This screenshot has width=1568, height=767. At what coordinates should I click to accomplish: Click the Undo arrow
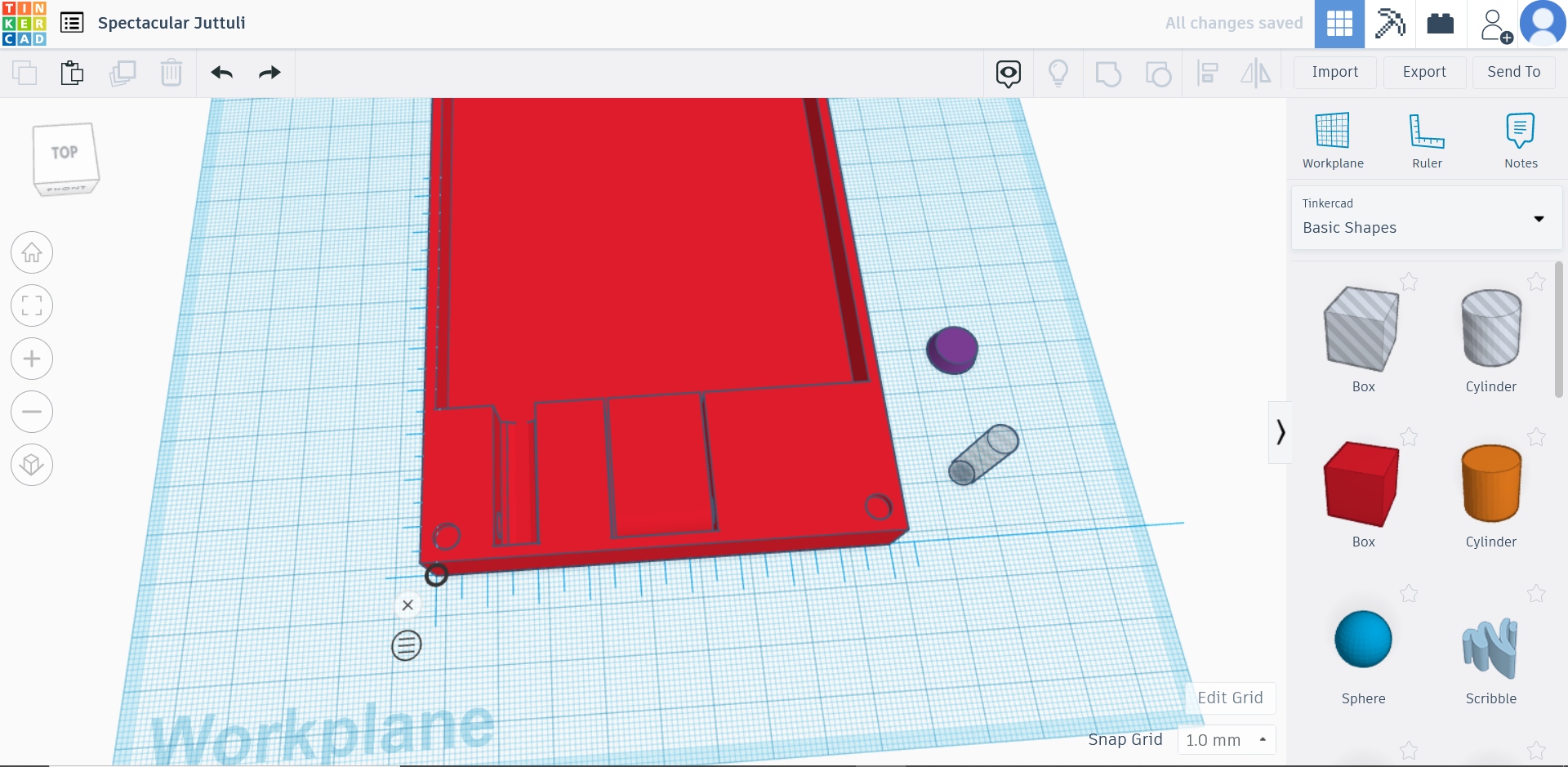click(220, 73)
